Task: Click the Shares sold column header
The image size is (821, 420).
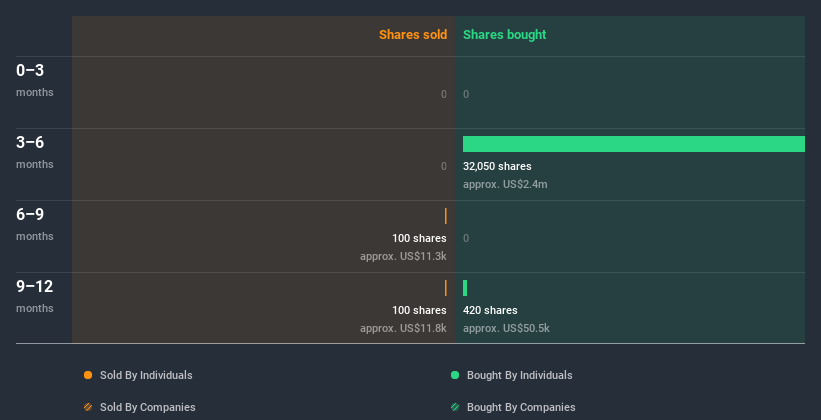Action: pyautogui.click(x=413, y=35)
